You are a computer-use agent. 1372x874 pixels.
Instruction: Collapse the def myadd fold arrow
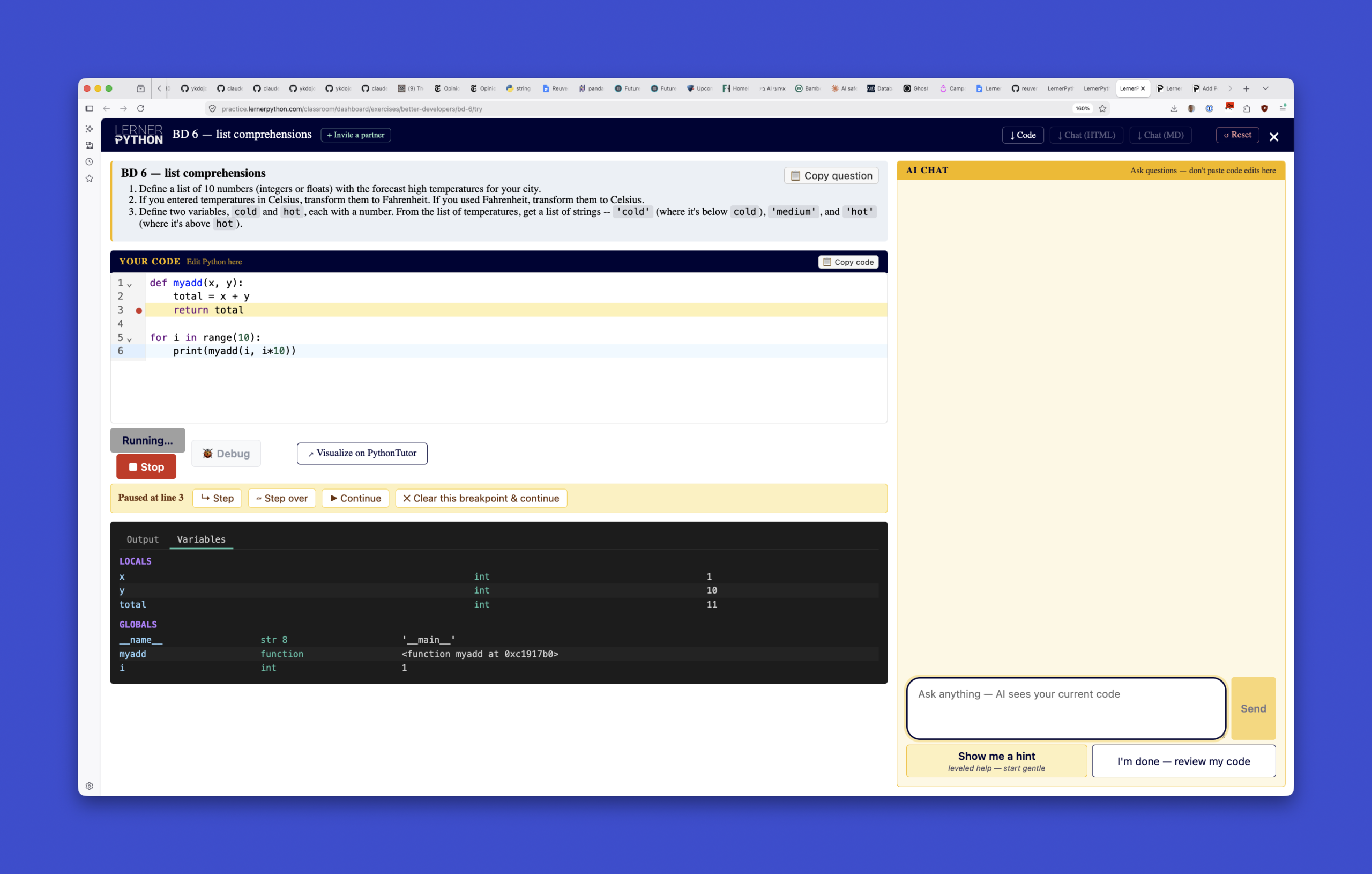pyautogui.click(x=129, y=284)
